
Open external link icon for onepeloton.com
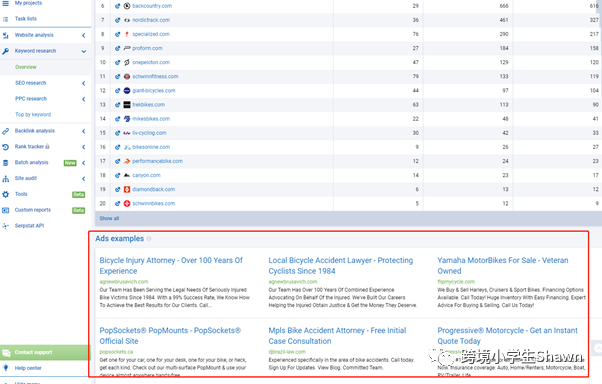click(x=117, y=62)
